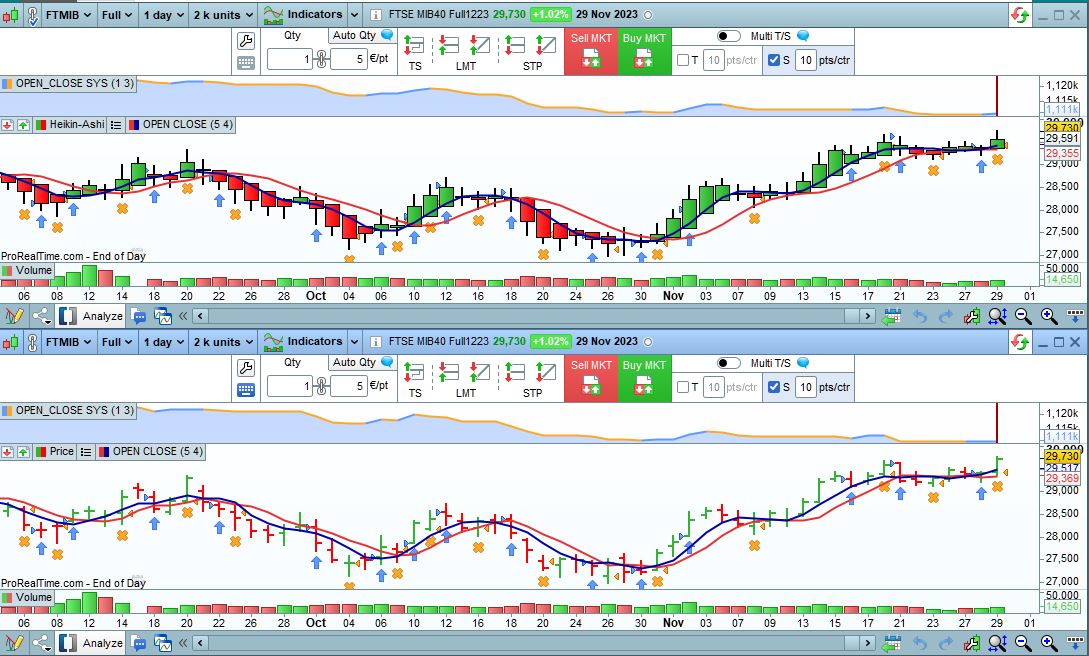Click scrollbar left arrow in bottom chart
The width and height of the screenshot is (1089, 656).
201,644
